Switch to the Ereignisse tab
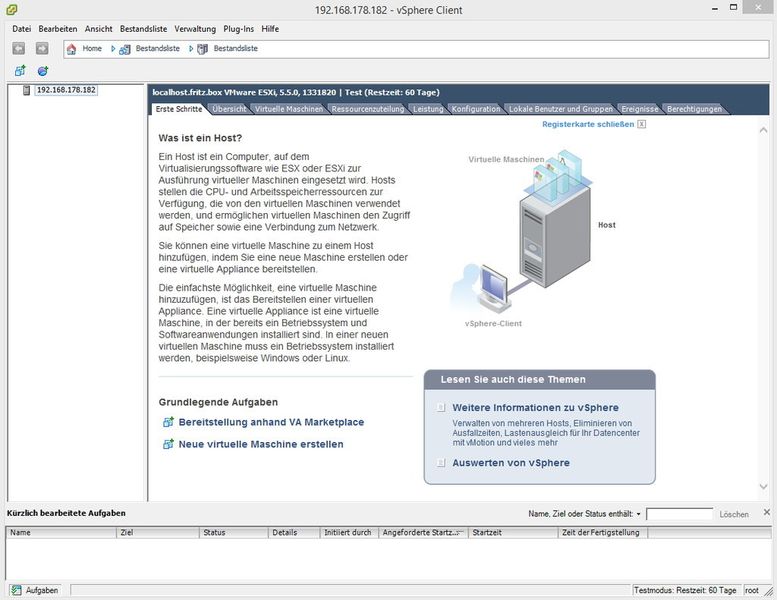The image size is (777, 600). click(640, 109)
